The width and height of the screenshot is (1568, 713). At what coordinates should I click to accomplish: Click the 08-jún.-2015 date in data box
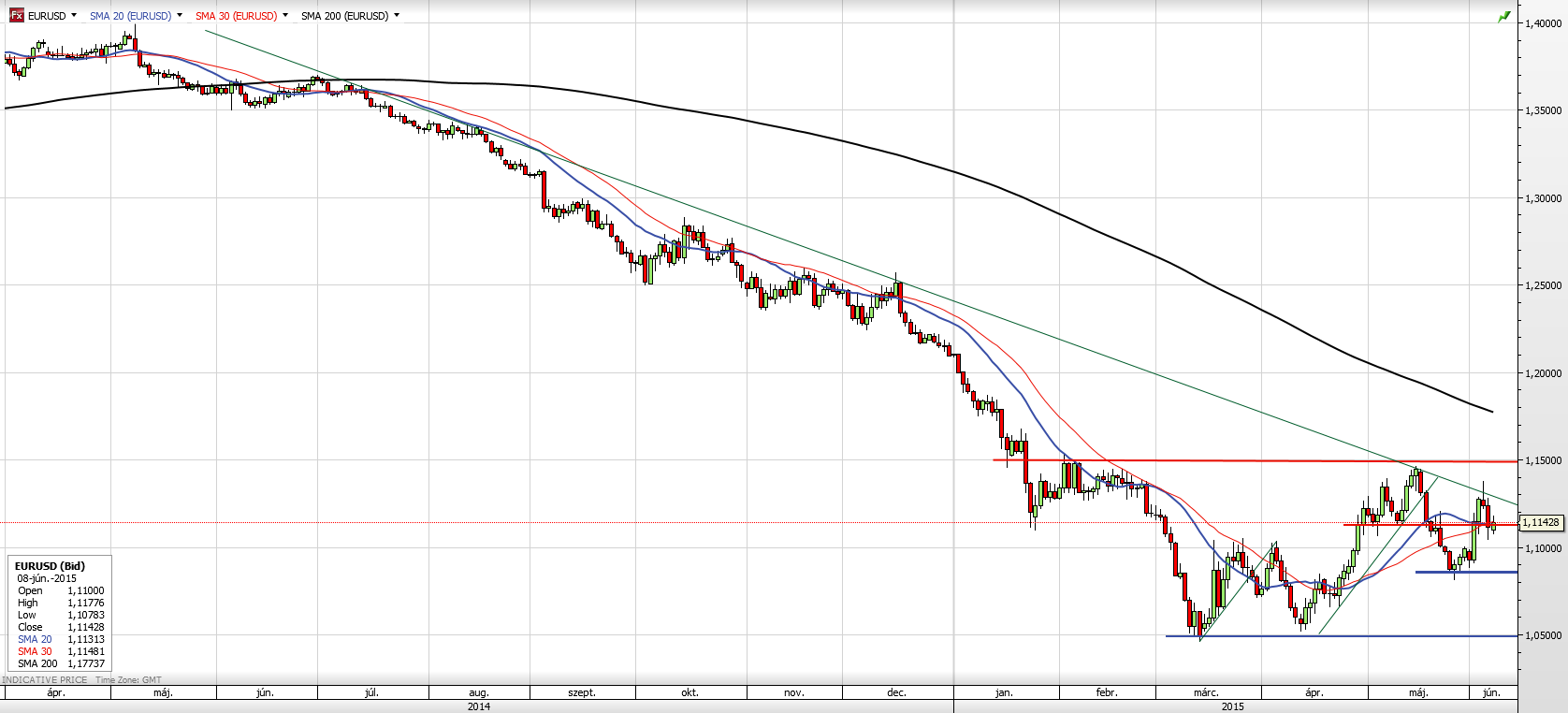point(47,578)
